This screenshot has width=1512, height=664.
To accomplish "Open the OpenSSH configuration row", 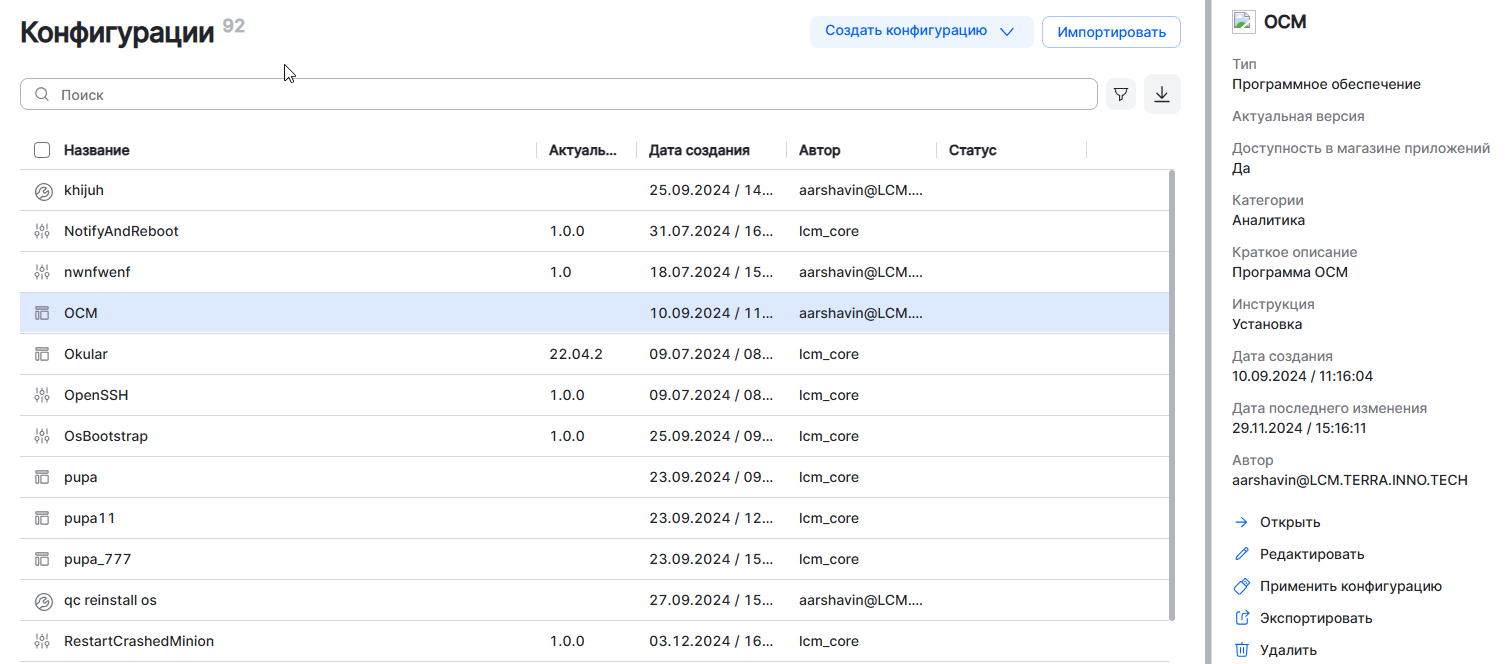I will coord(96,395).
